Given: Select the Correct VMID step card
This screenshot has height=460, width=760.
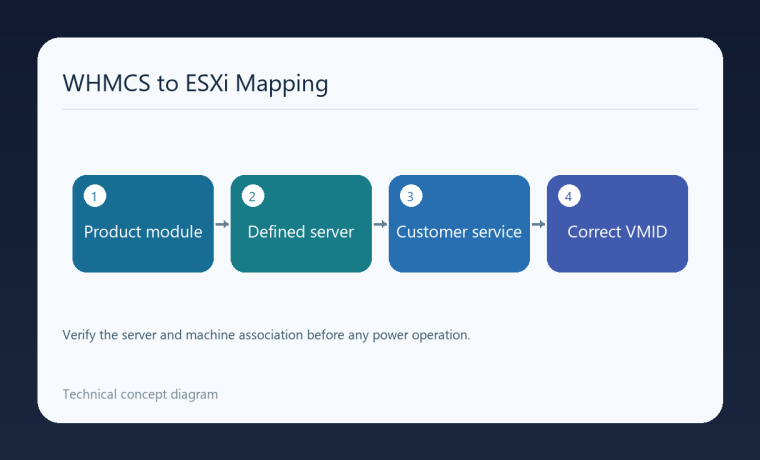Looking at the screenshot, I should pyautogui.click(x=617, y=223).
